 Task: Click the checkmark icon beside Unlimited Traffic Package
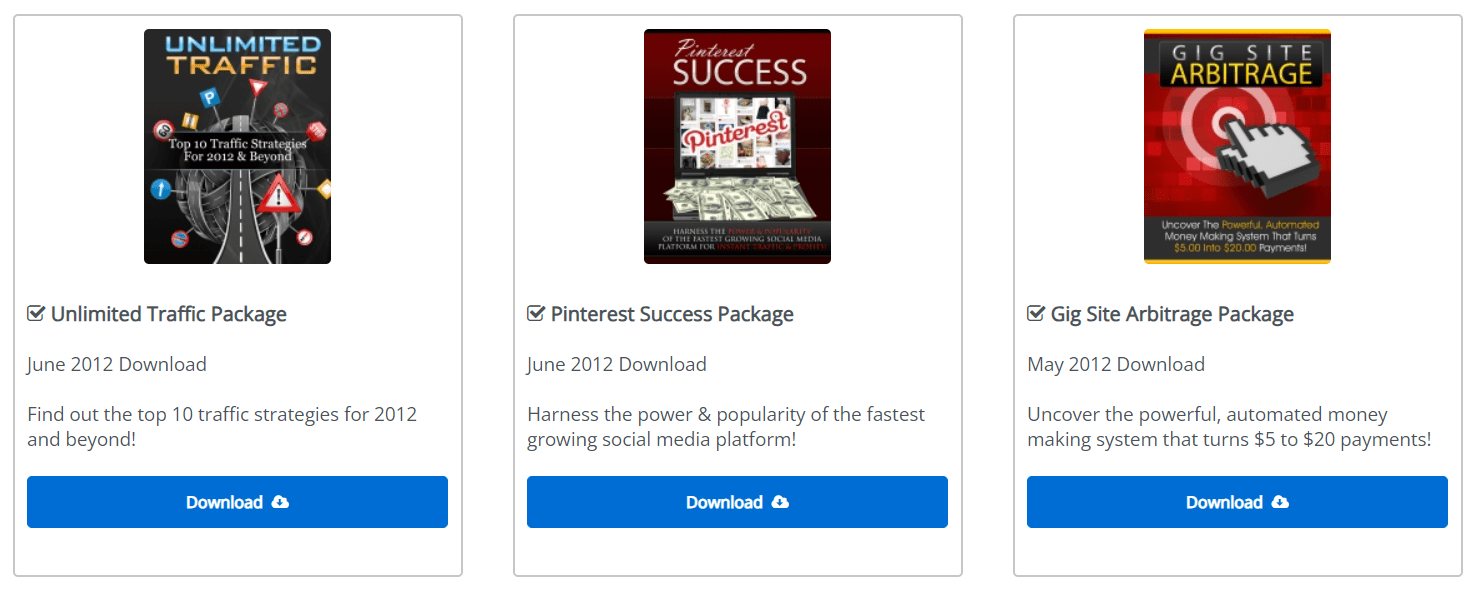[36, 314]
